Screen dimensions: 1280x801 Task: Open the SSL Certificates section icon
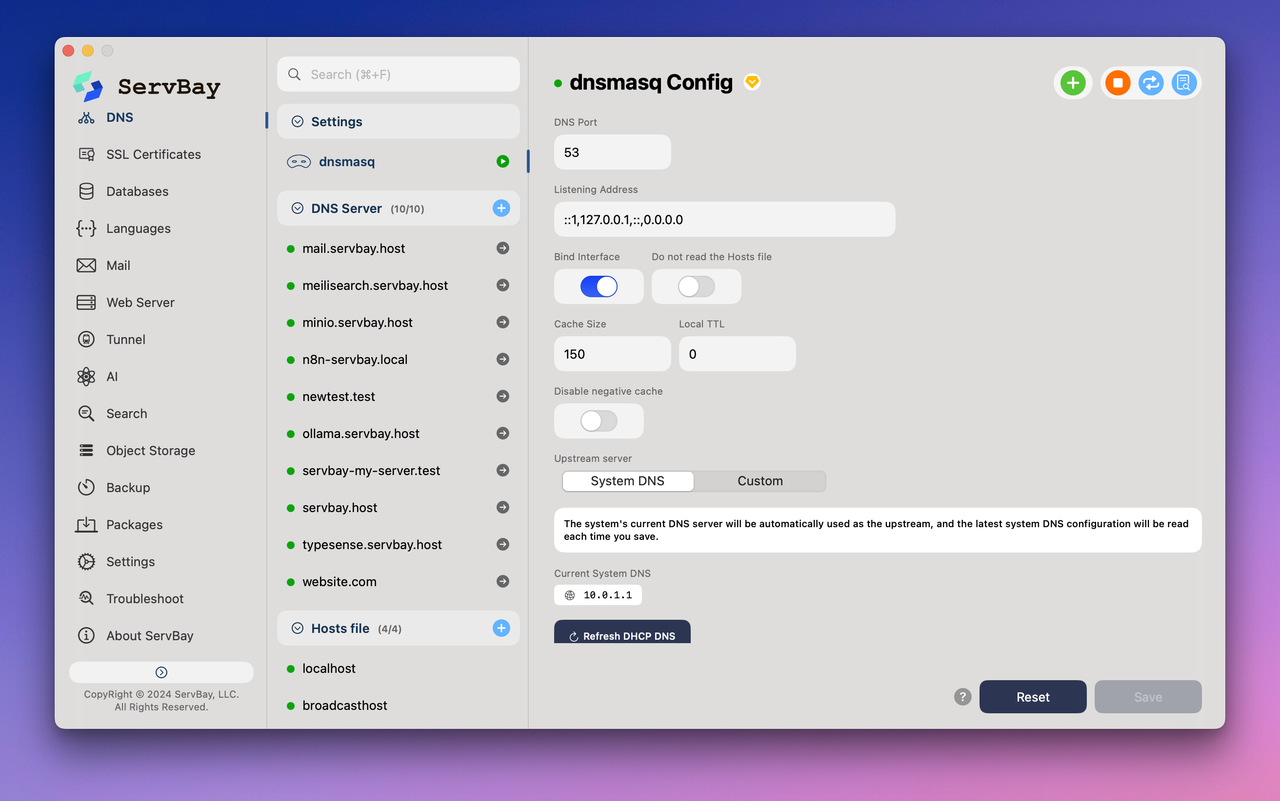[87, 154]
